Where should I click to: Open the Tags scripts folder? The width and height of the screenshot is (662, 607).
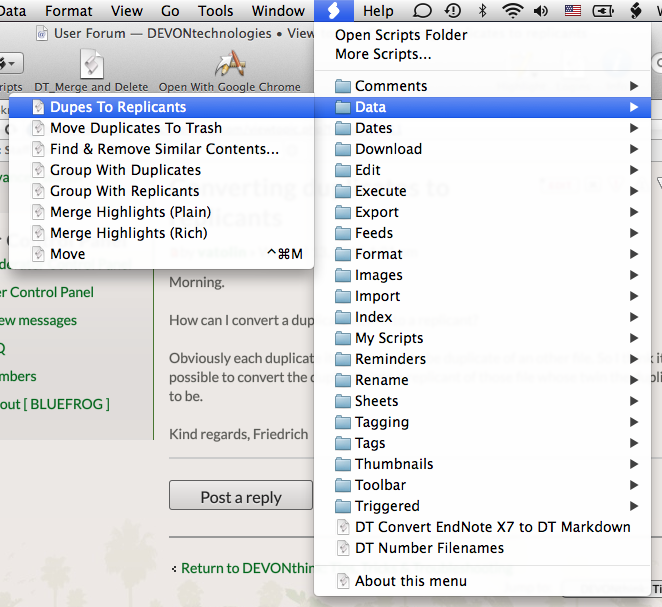click(x=483, y=443)
